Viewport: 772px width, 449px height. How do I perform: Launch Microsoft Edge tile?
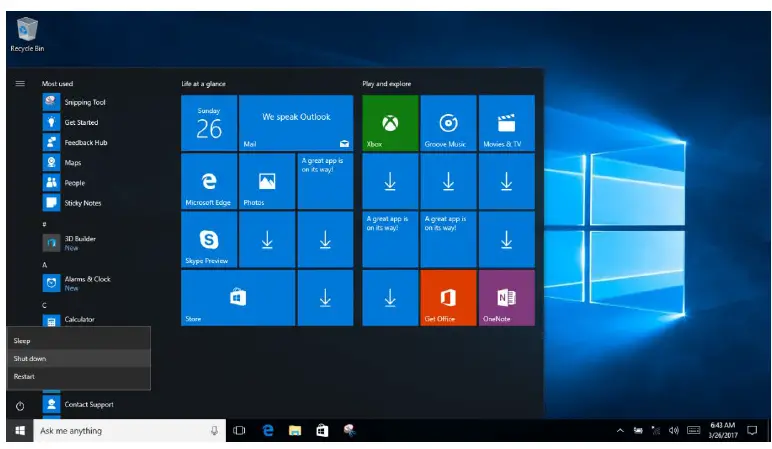209,181
